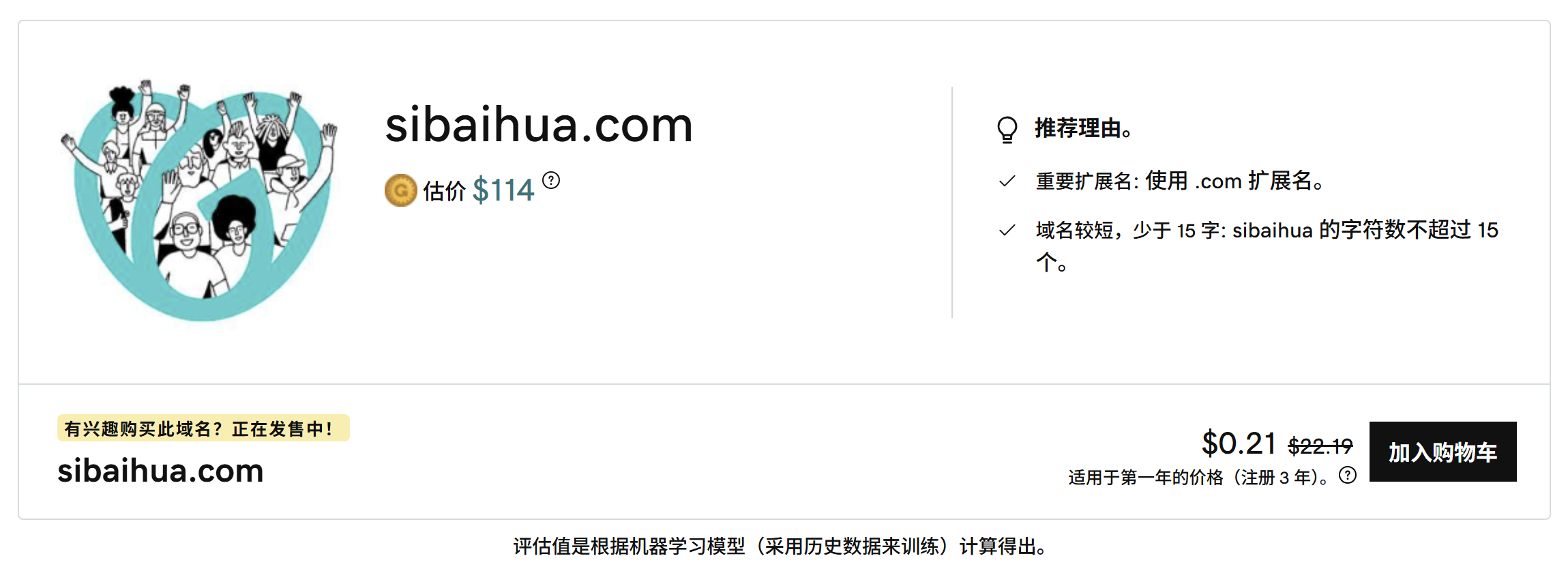Open the help icon after 注册 3 年 text
The width and height of the screenshot is (1568, 569).
(x=1348, y=475)
